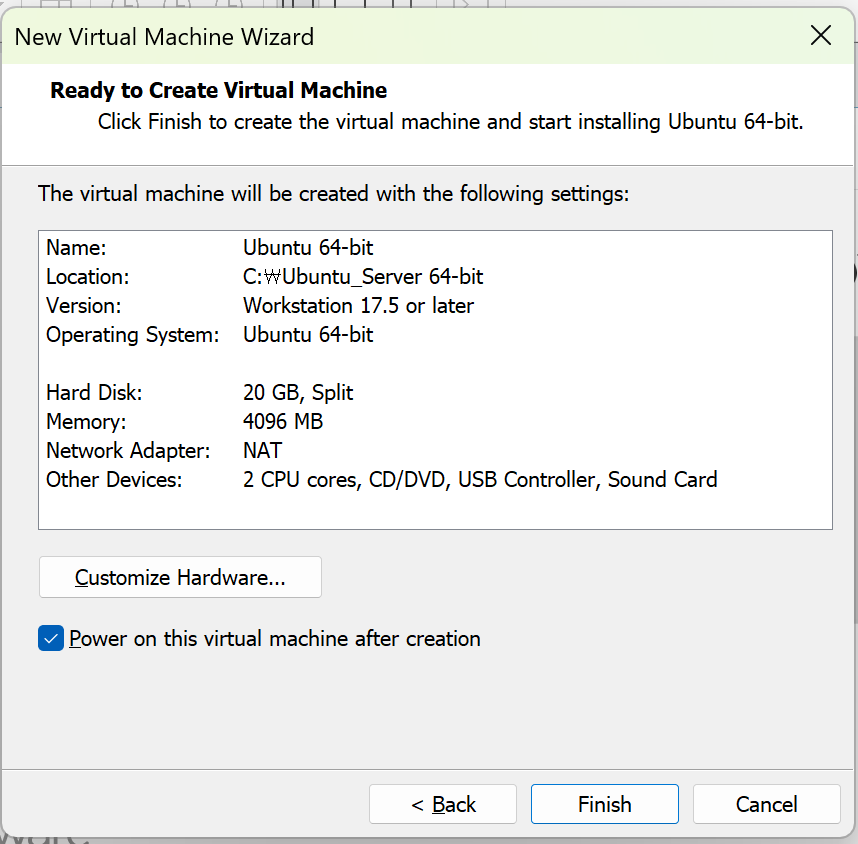Click the 'Ready to Create Virtual Machine' heading

point(218,90)
